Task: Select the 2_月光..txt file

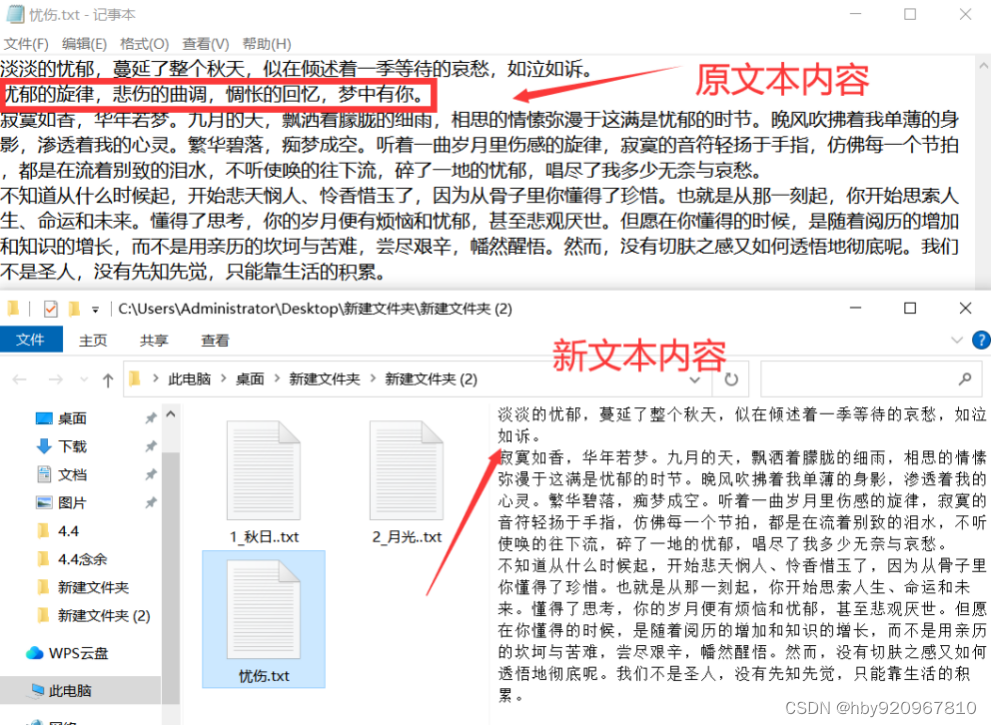Action: tap(407, 483)
